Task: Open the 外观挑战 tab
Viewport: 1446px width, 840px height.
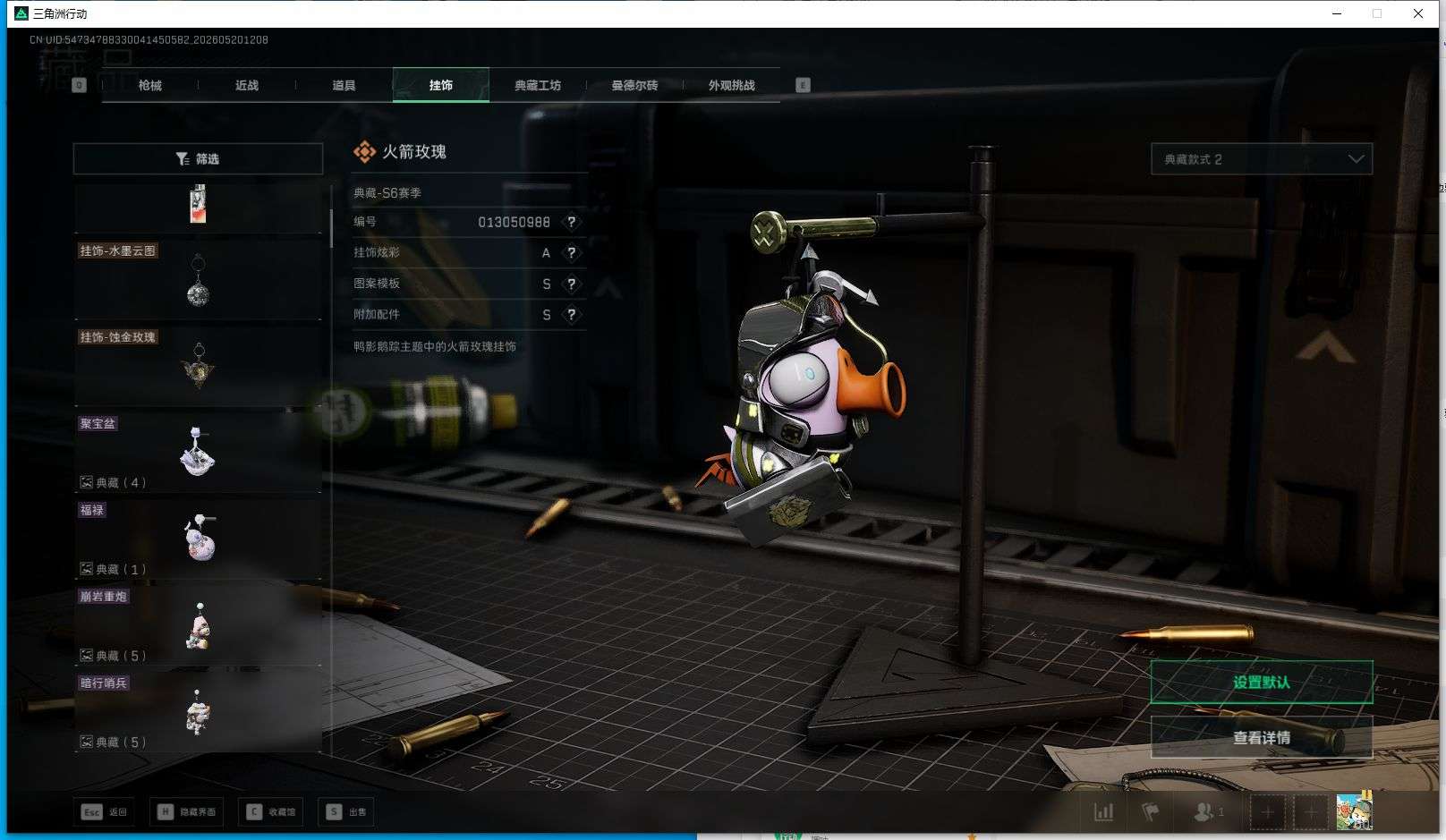Action: tap(731, 85)
